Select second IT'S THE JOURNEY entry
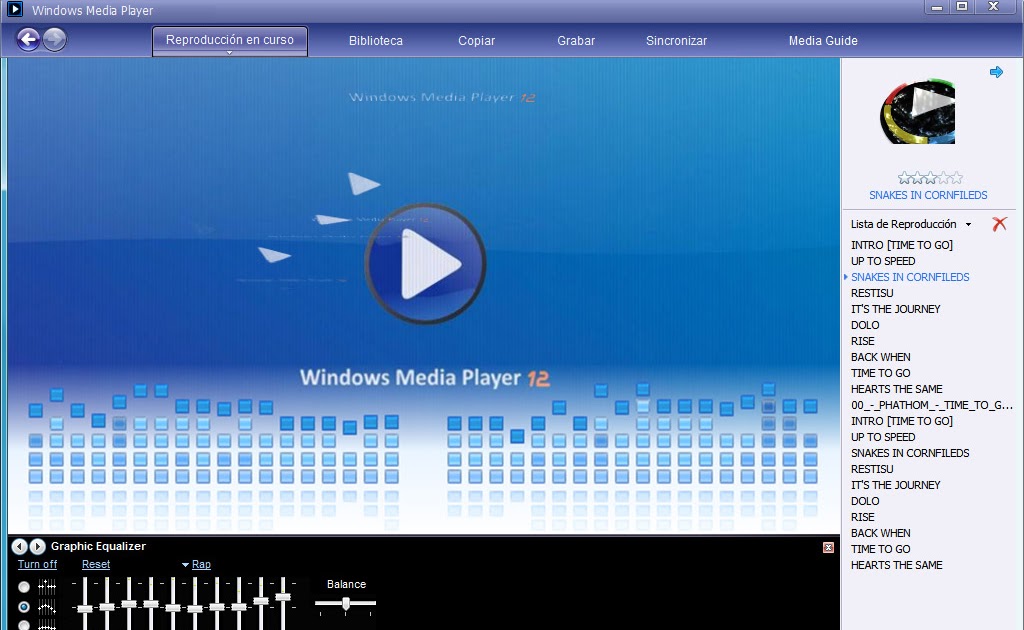Screen dimensions: 1024x630 coord(895,485)
